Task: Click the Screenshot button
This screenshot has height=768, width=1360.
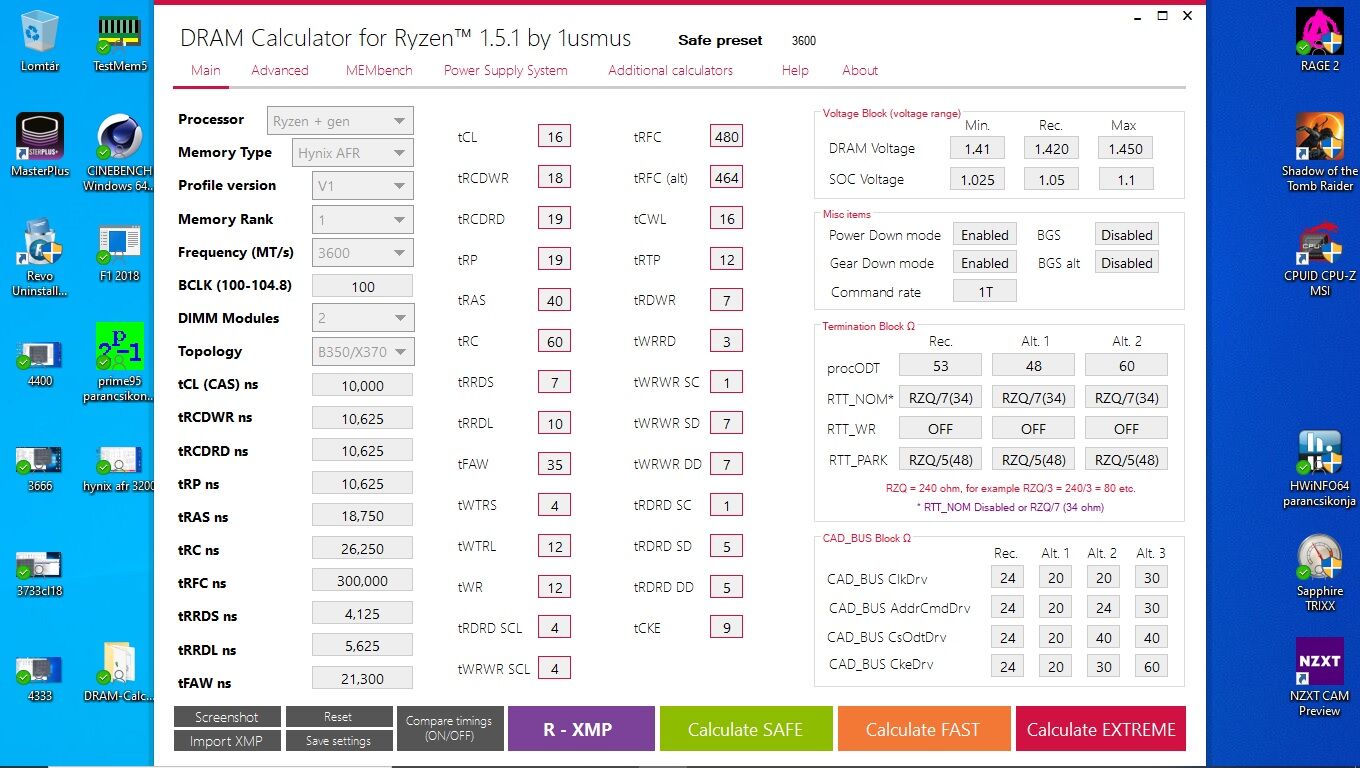Action: tap(227, 717)
